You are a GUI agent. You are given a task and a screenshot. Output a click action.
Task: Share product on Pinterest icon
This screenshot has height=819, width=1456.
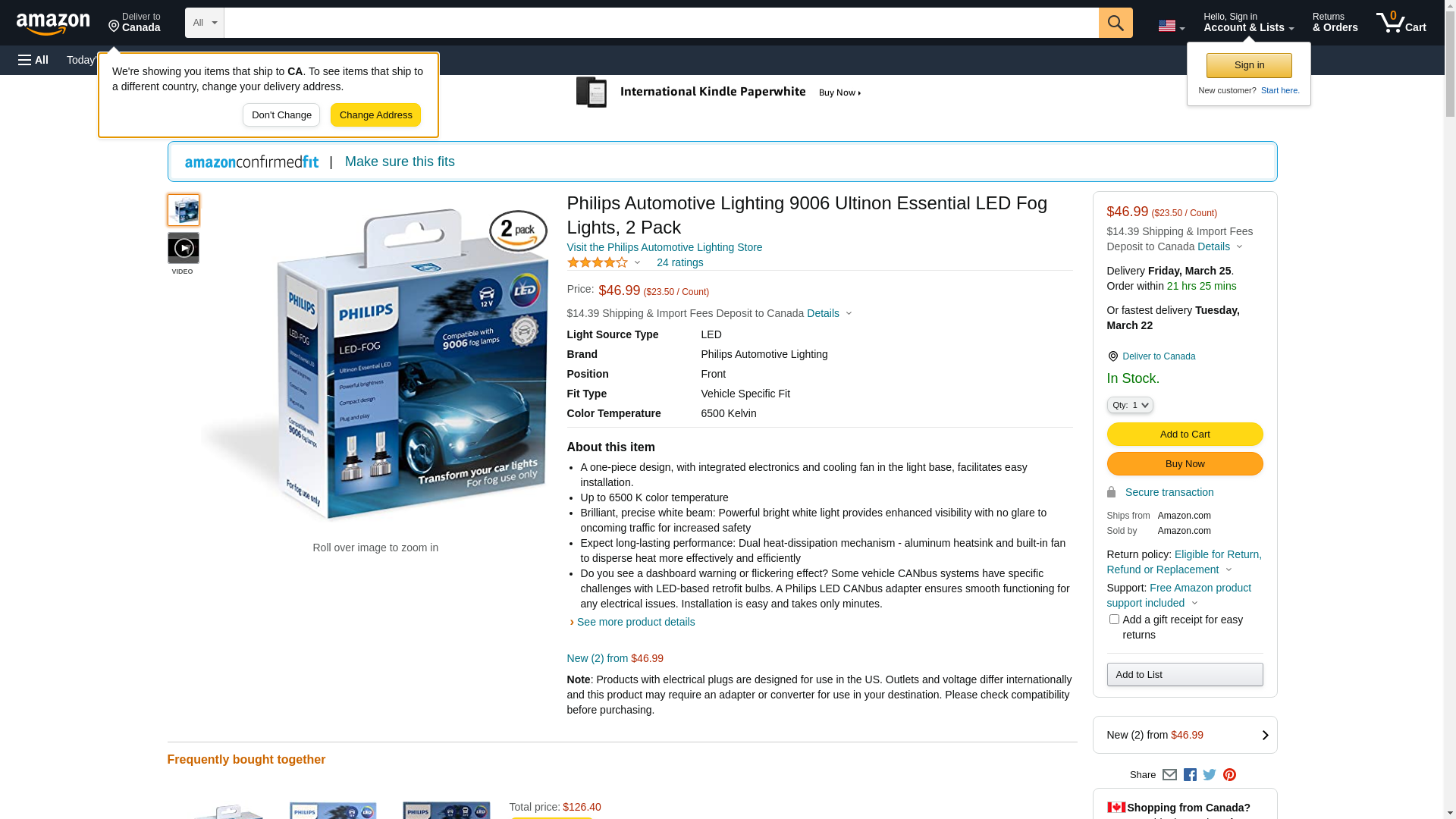pyautogui.click(x=1229, y=775)
